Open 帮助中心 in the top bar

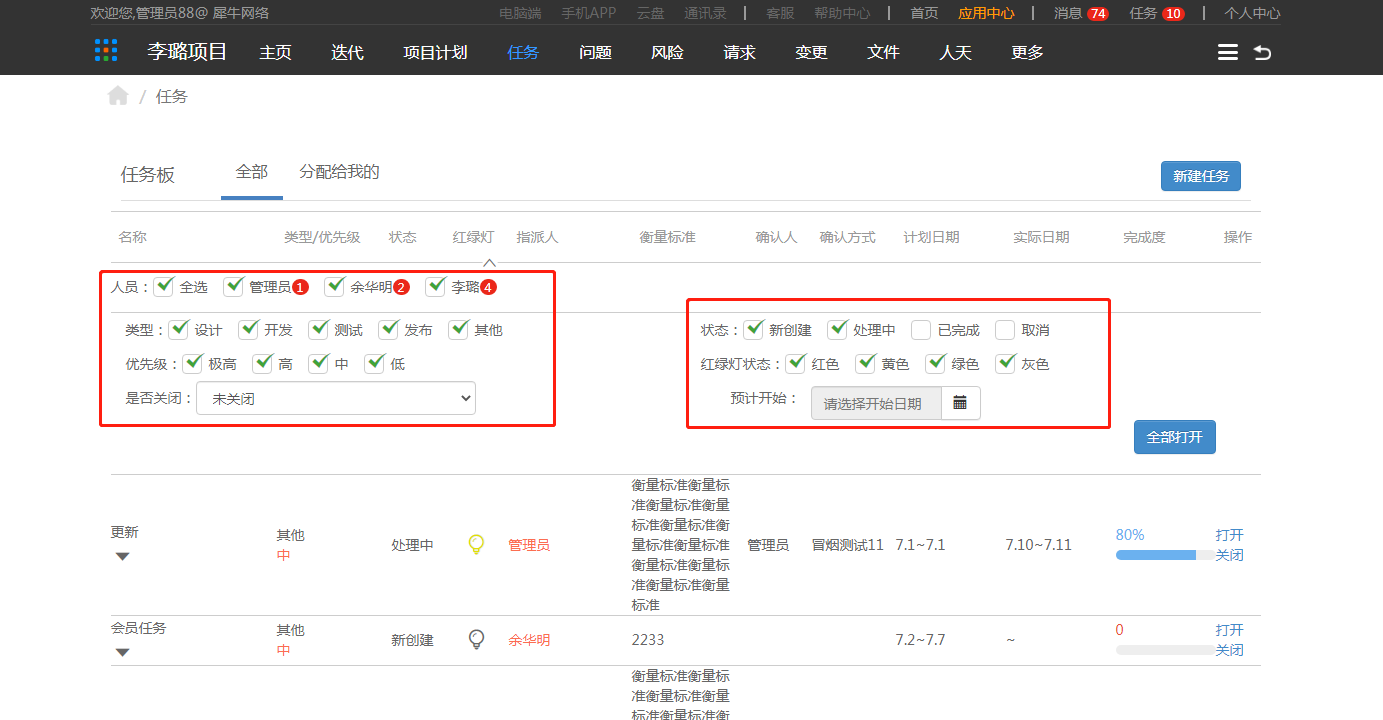pos(842,13)
